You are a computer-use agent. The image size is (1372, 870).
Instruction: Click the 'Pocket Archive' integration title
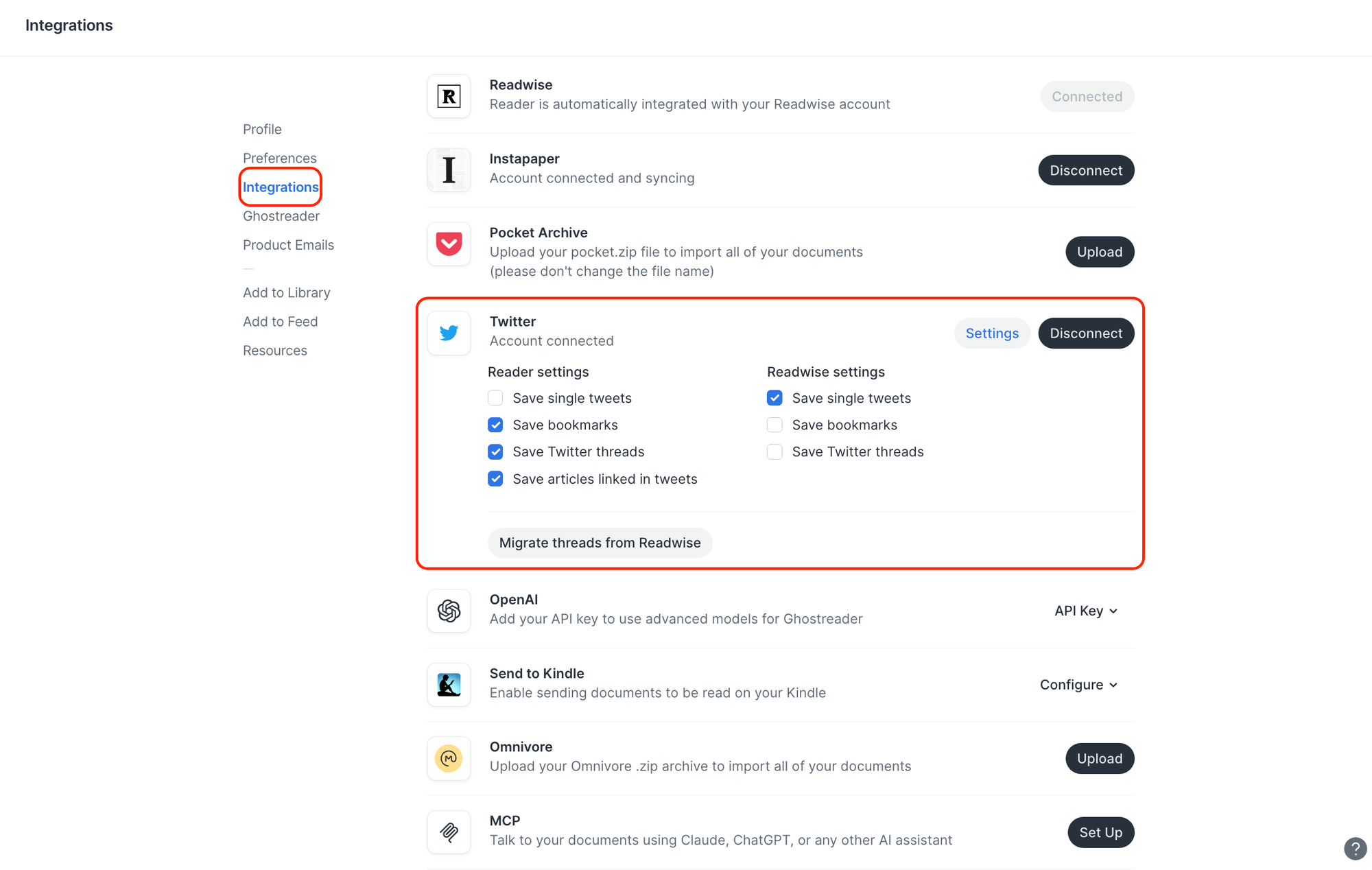(539, 233)
